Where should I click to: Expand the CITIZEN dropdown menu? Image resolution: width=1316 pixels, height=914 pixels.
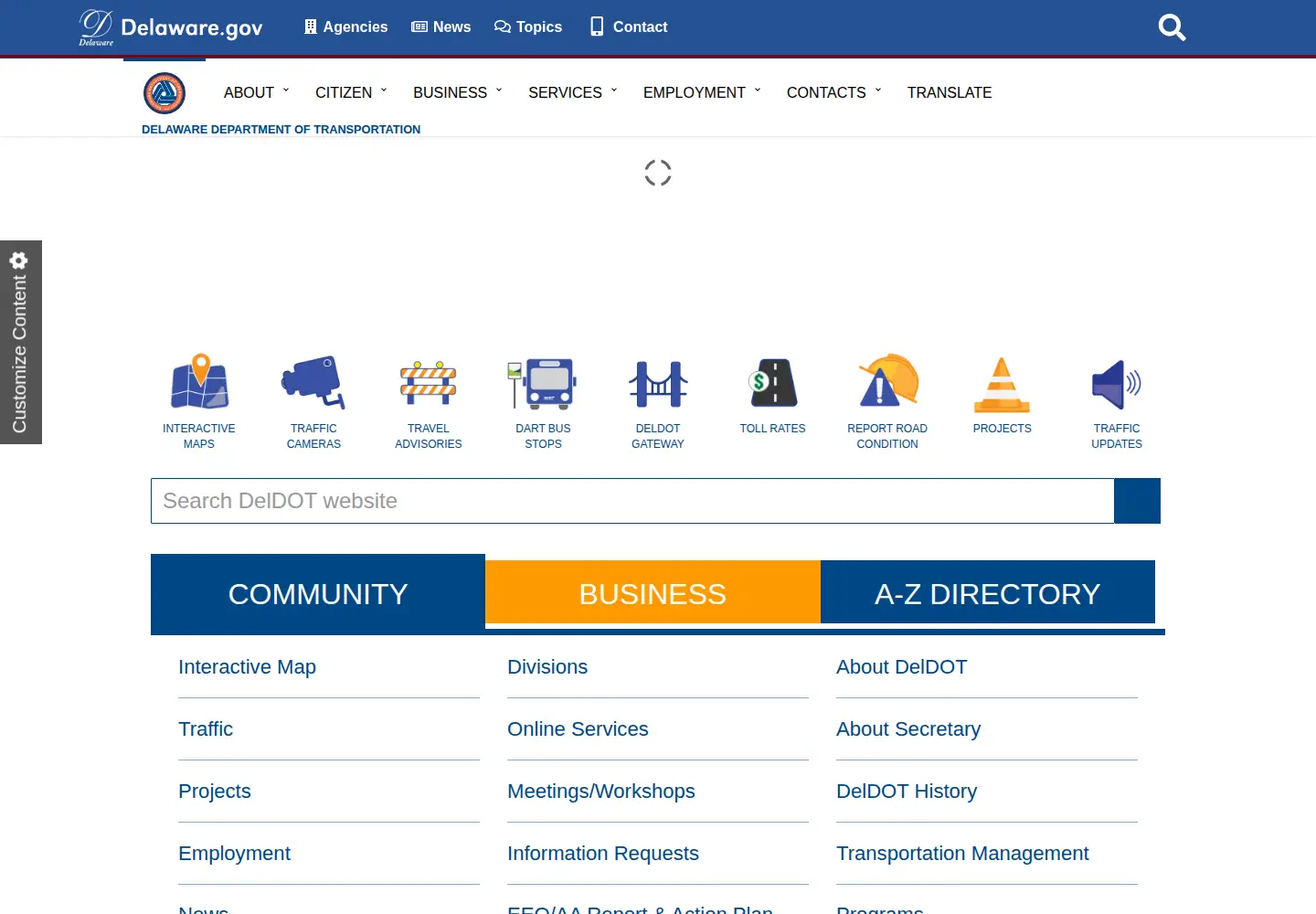pyautogui.click(x=352, y=92)
